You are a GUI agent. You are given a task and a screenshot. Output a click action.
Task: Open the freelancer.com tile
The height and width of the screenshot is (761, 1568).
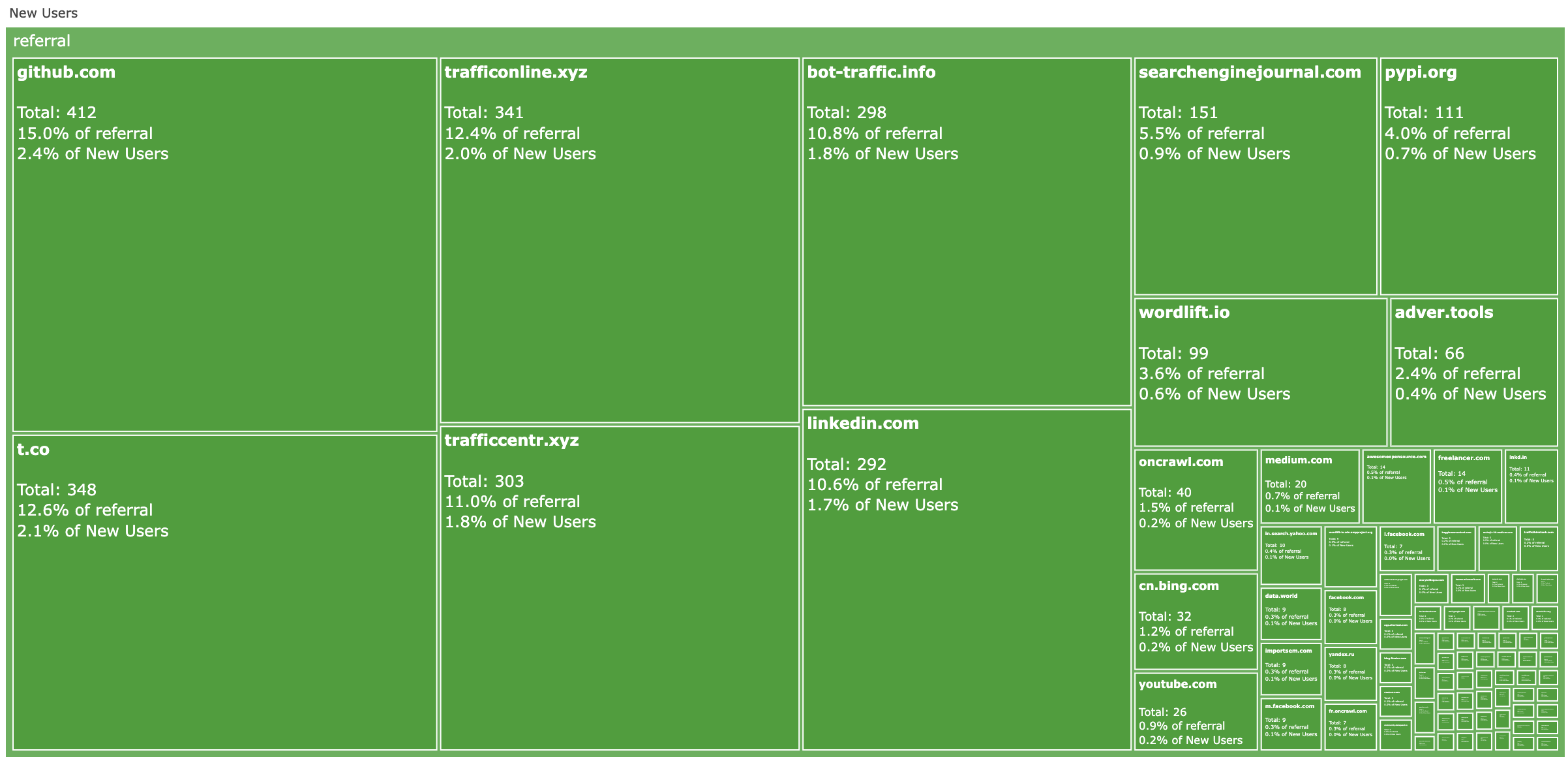[1468, 486]
